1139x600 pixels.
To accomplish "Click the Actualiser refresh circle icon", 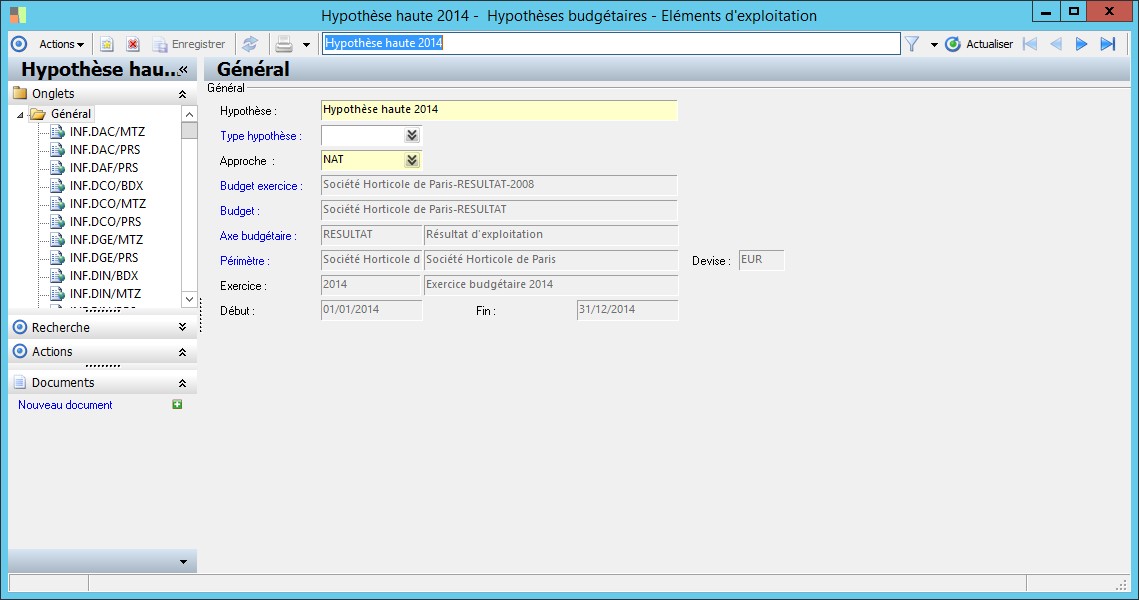I will pyautogui.click(x=952, y=44).
